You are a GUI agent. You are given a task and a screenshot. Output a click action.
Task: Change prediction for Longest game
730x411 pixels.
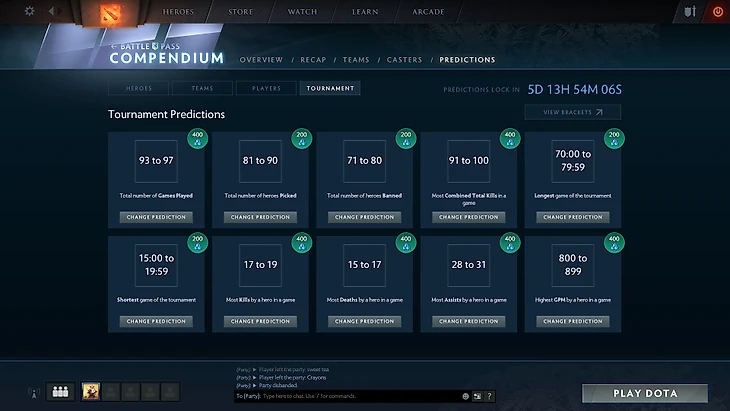573,217
